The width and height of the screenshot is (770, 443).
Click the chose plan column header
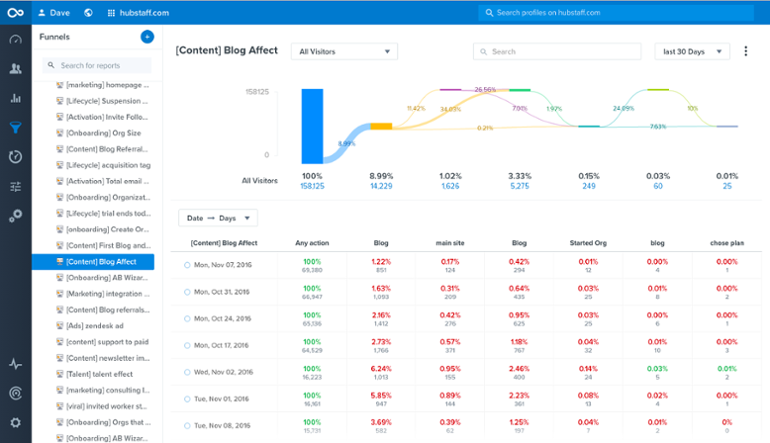coord(727,243)
